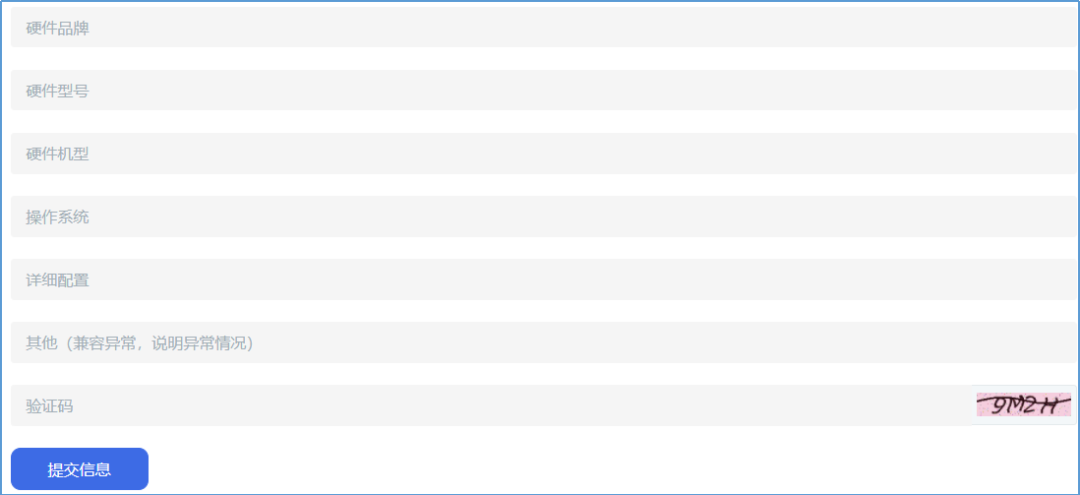Click the operating system text box
This screenshot has width=1080, height=495.
tap(540, 217)
